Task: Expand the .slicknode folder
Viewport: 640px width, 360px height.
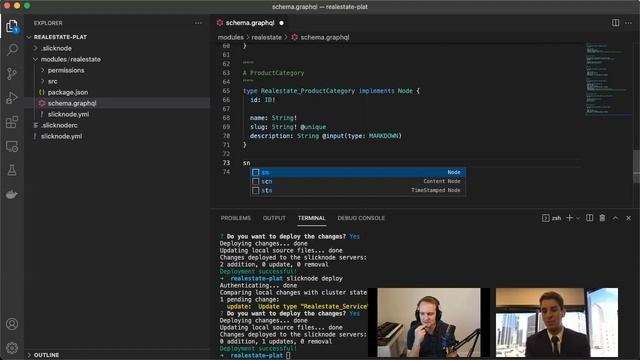Action: pyautogui.click(x=36, y=48)
